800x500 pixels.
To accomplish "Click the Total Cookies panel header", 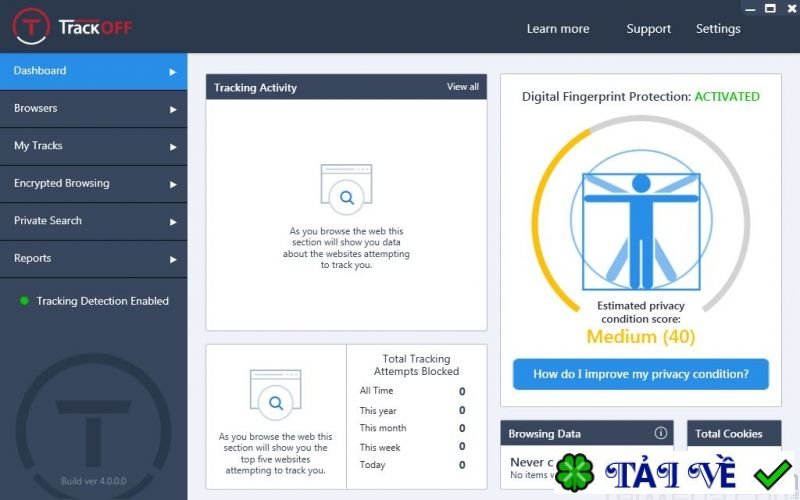I will pyautogui.click(x=734, y=433).
